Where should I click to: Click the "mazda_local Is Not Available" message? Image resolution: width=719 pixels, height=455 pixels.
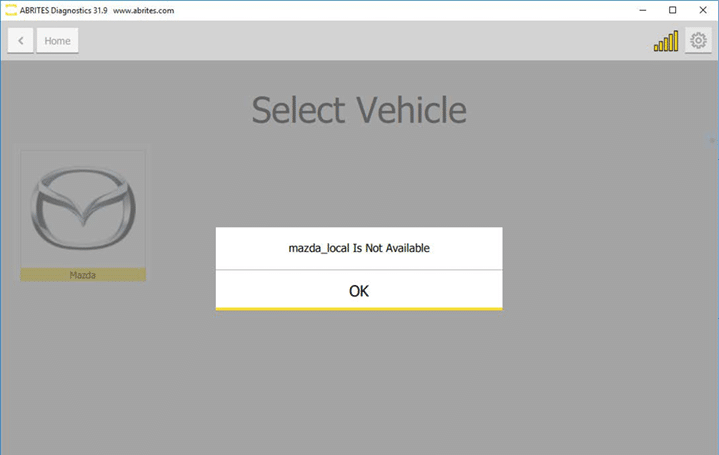pos(358,248)
